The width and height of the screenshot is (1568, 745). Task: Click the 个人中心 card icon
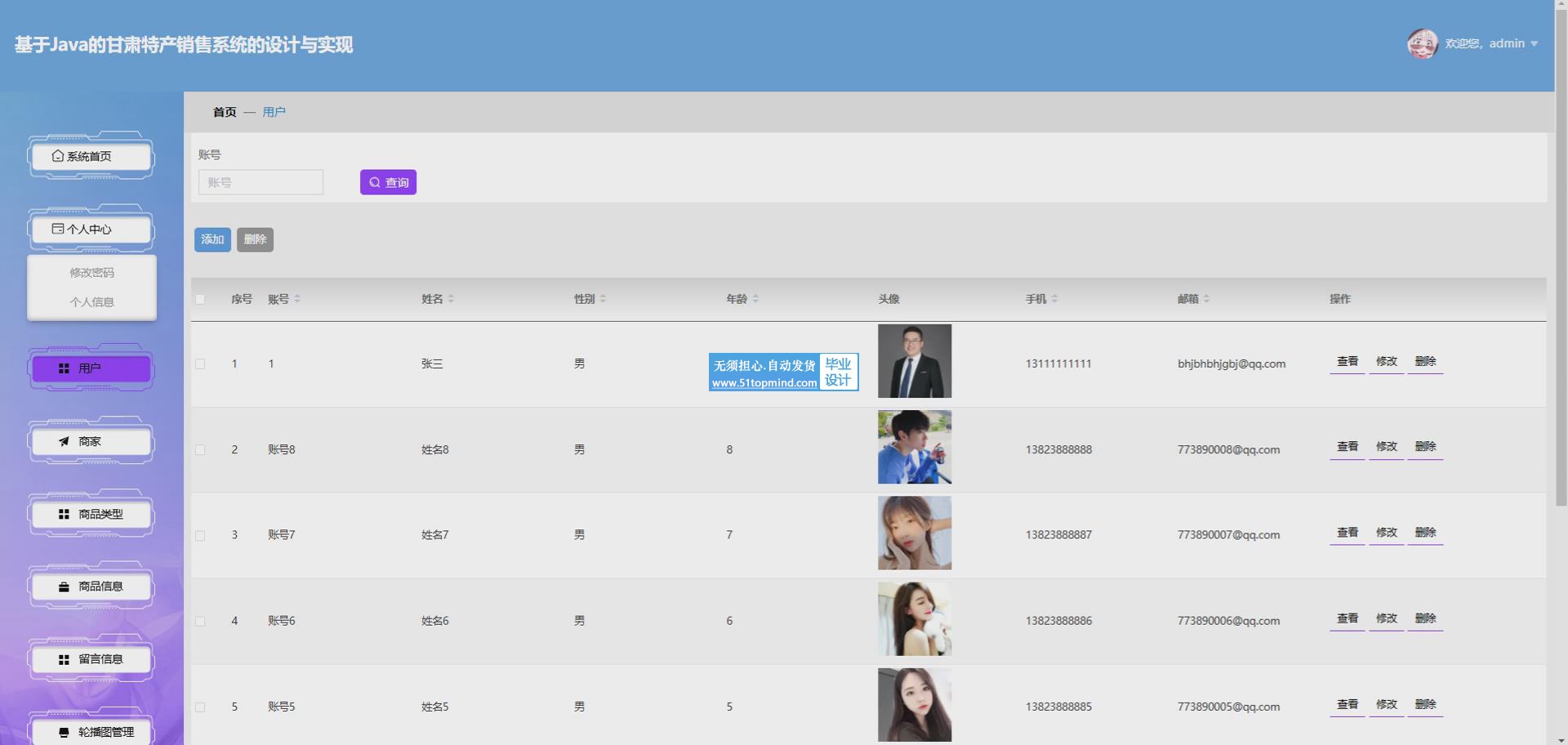58,229
